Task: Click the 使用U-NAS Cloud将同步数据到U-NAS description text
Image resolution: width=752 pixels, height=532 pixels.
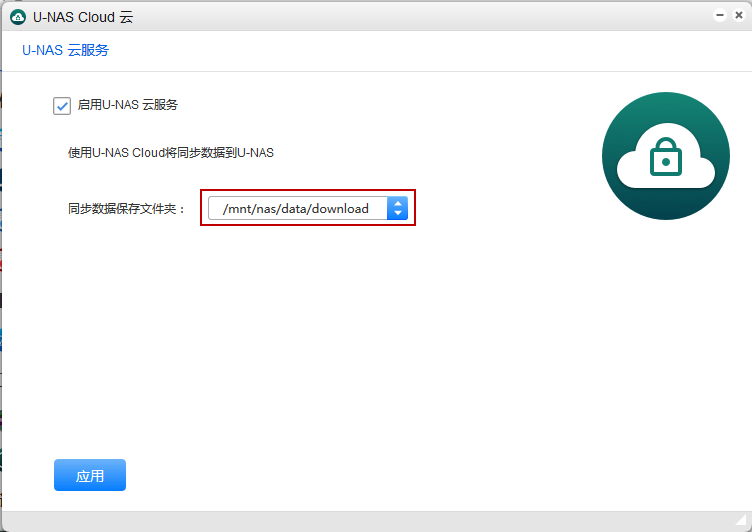Action: [x=171, y=153]
